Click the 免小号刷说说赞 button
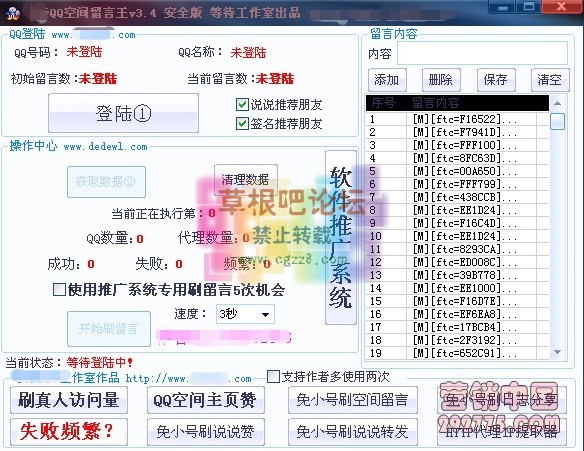Image resolution: width=584 pixels, height=451 pixels. coord(206,432)
